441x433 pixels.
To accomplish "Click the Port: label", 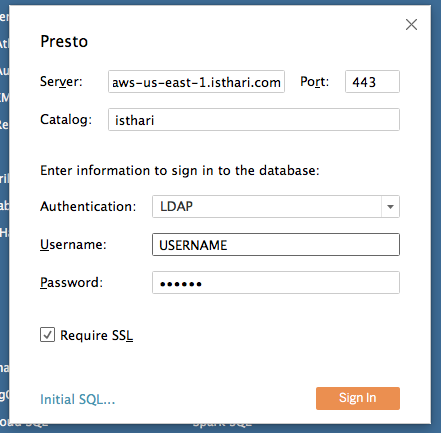I will tap(314, 82).
